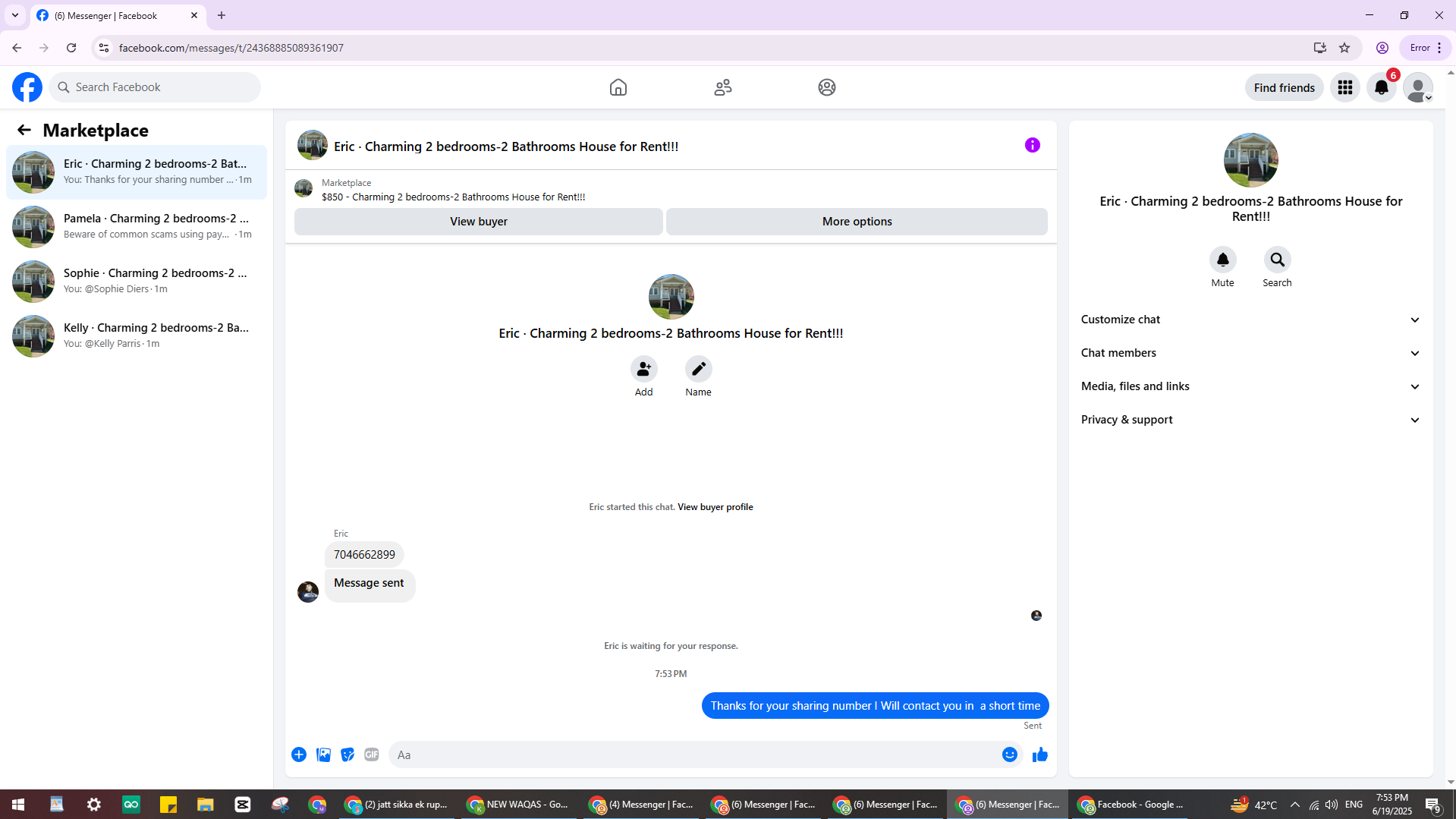
Task: Open the browser tab search dropdown
Action: pyautogui.click(x=15, y=15)
